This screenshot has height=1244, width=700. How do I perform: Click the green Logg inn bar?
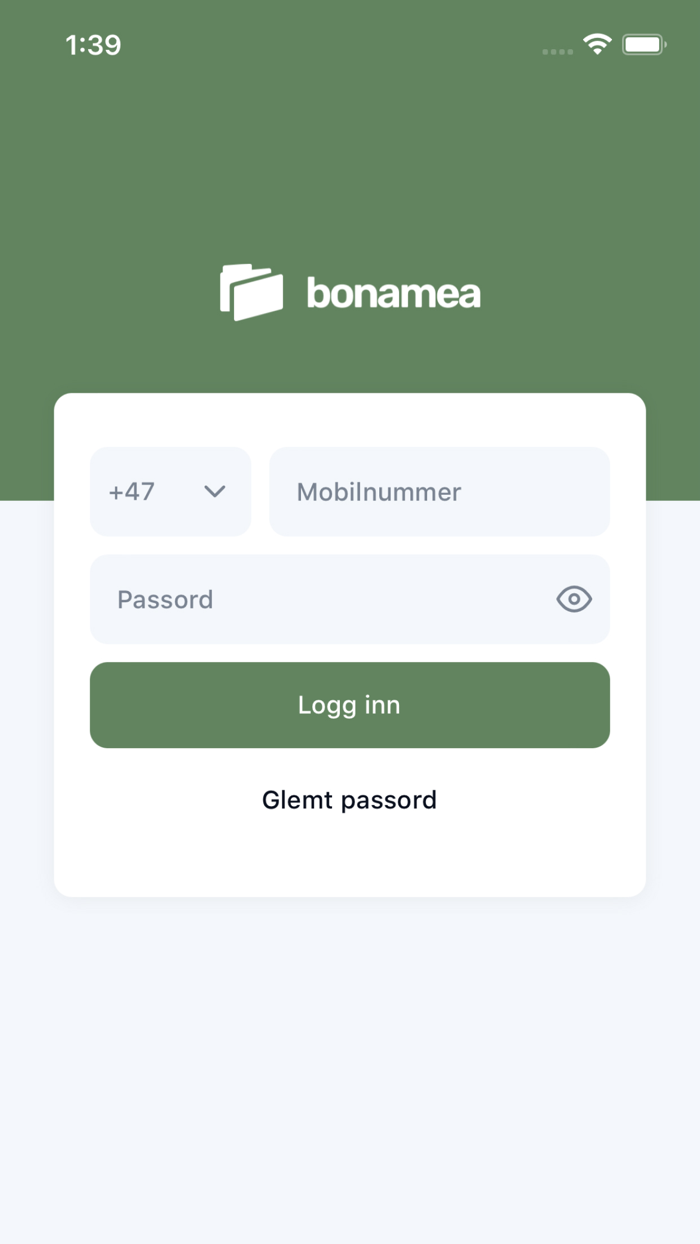pyautogui.click(x=349, y=705)
